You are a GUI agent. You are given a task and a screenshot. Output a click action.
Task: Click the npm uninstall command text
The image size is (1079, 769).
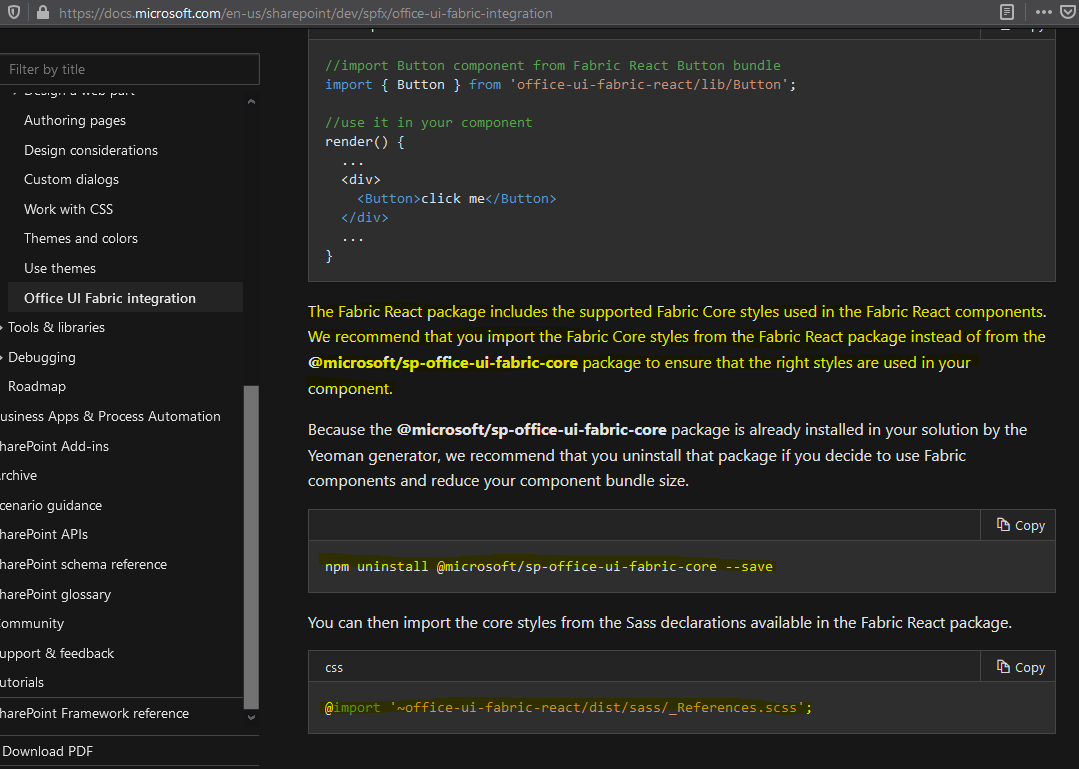(549, 567)
